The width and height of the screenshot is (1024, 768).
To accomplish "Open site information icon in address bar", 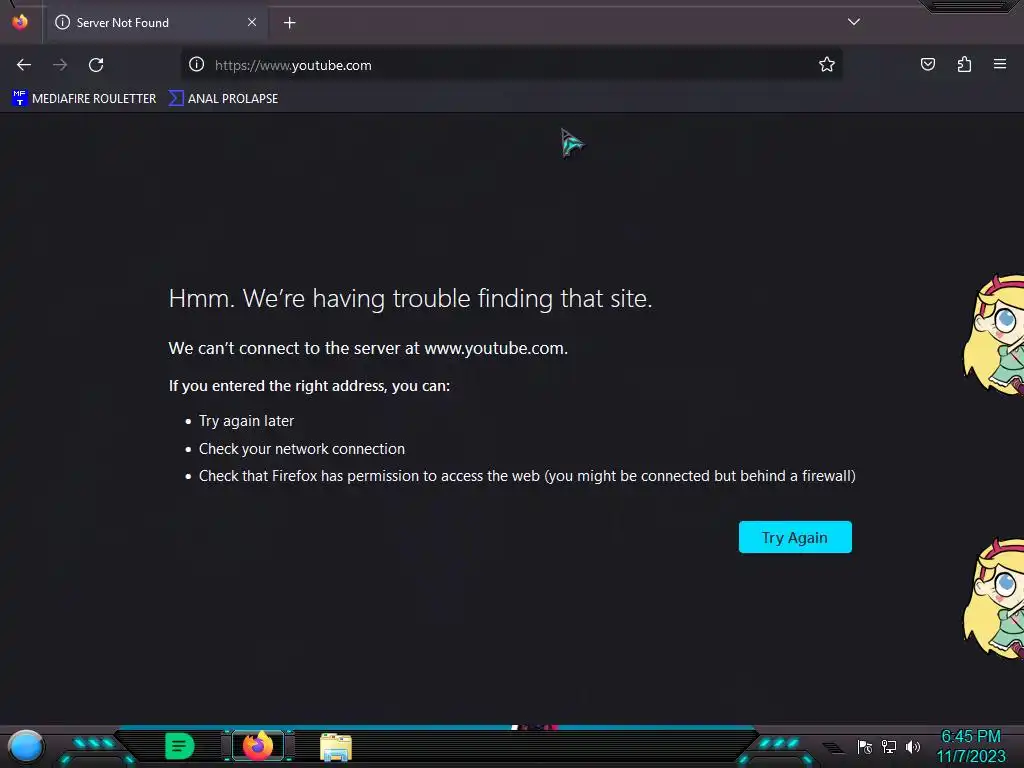I will pos(197,64).
